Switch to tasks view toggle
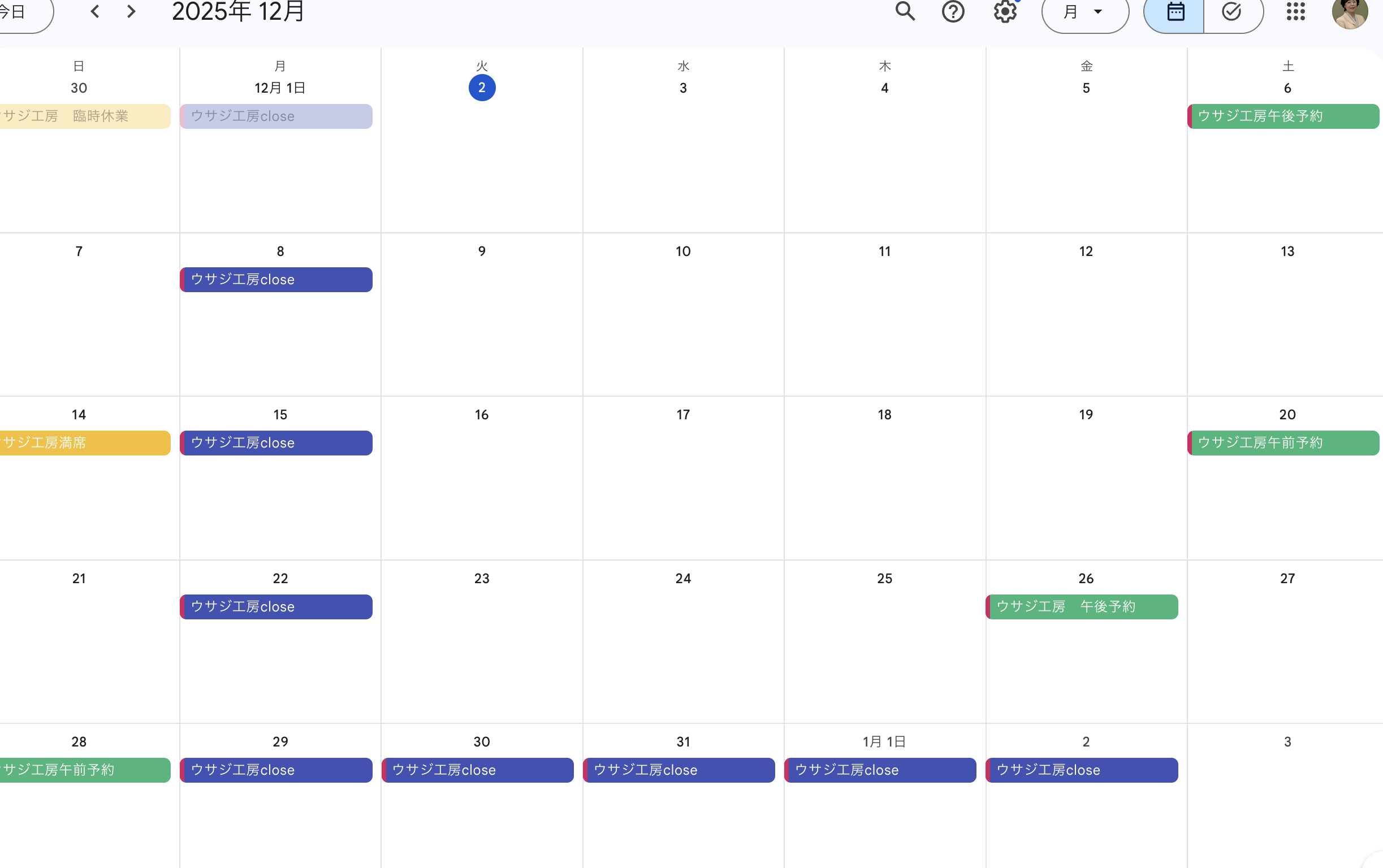 [1231, 11]
